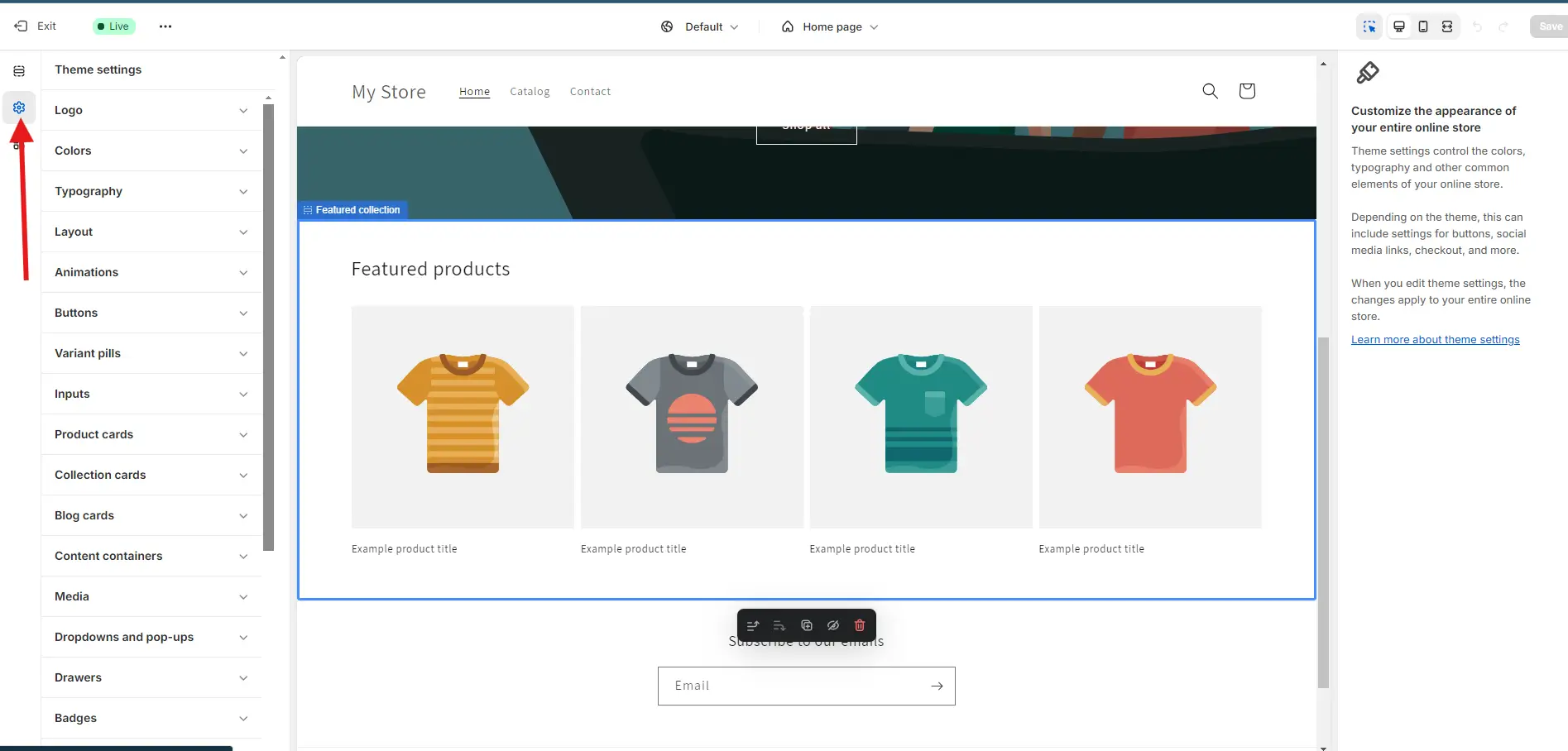Select the gray t-shirt product thumbnail
Viewport: 1568px width, 751px height.
pyautogui.click(x=692, y=417)
